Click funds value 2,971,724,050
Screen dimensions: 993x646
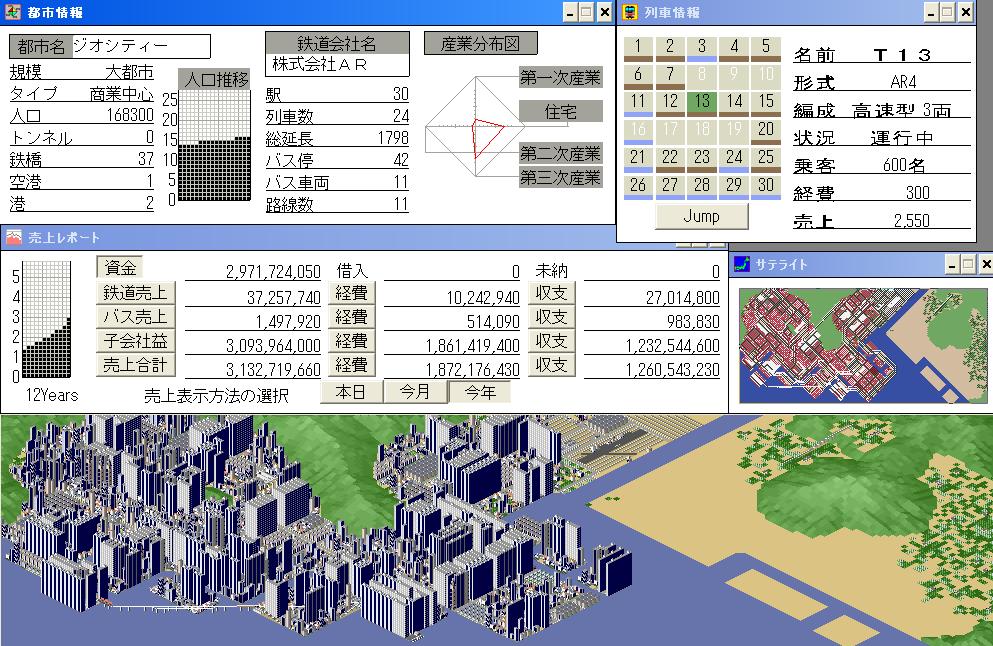pos(273,272)
